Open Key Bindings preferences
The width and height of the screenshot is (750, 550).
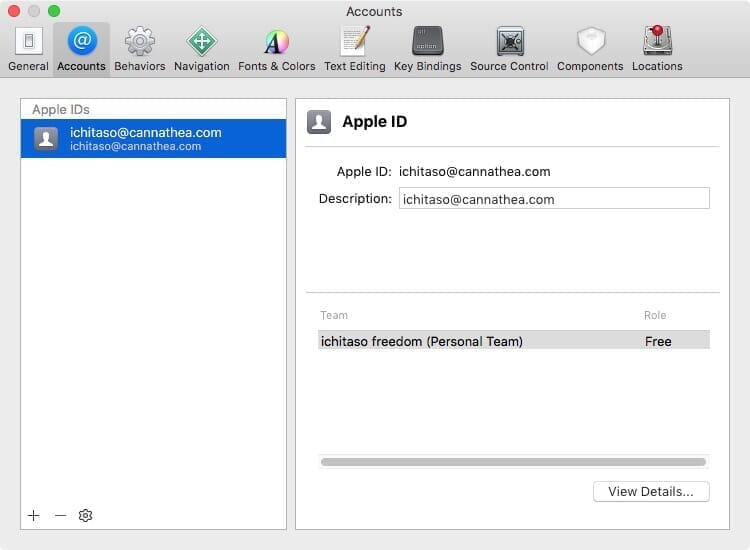pyautogui.click(x=427, y=49)
